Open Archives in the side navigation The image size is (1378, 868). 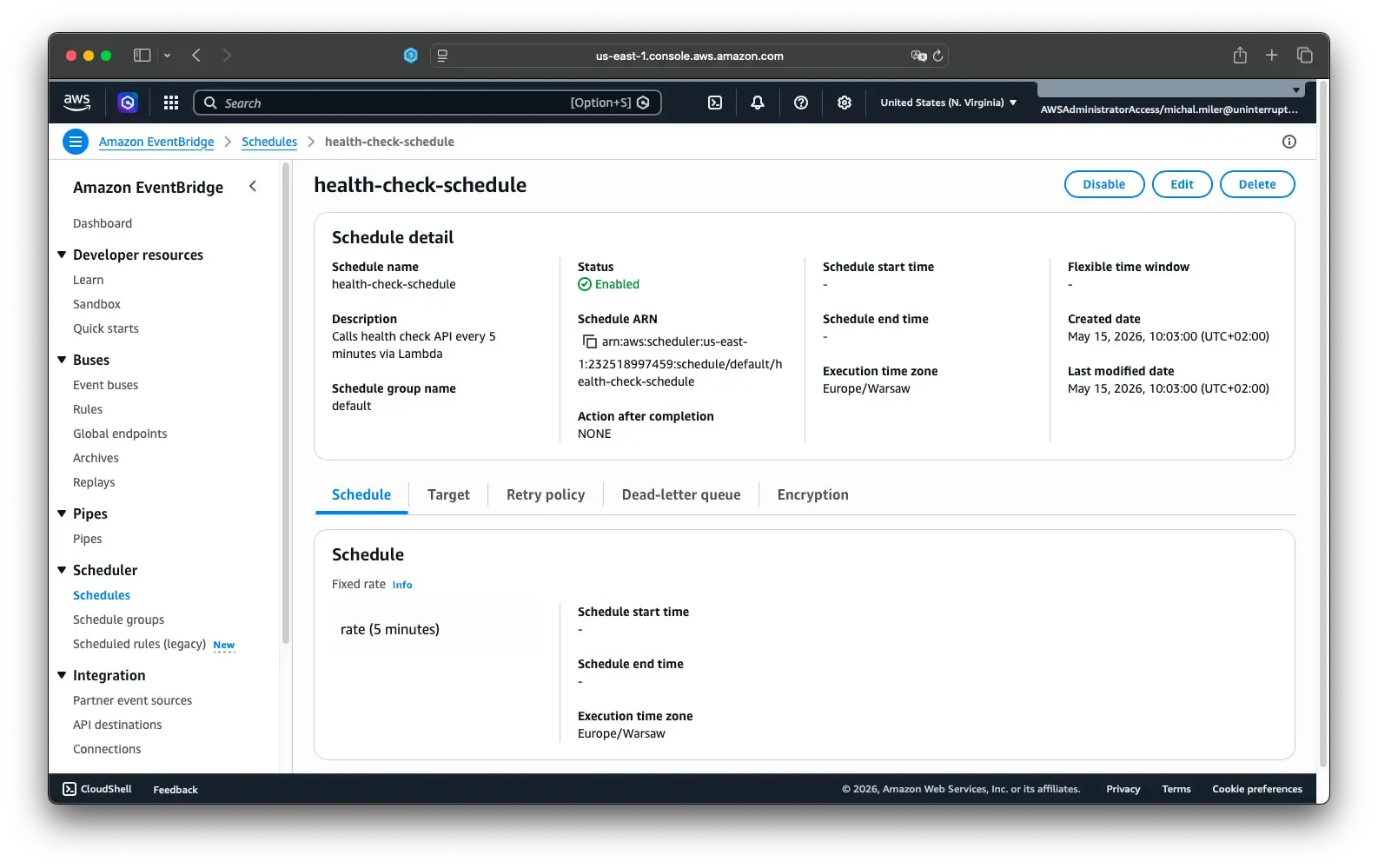[x=96, y=458]
